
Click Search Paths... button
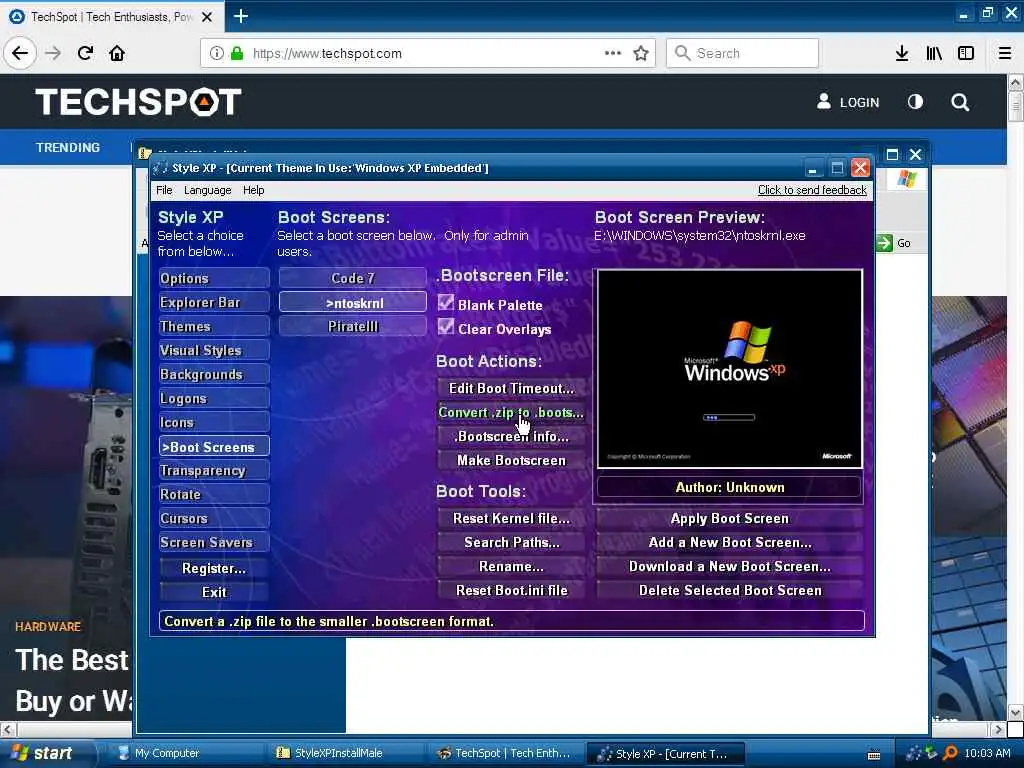coord(511,542)
